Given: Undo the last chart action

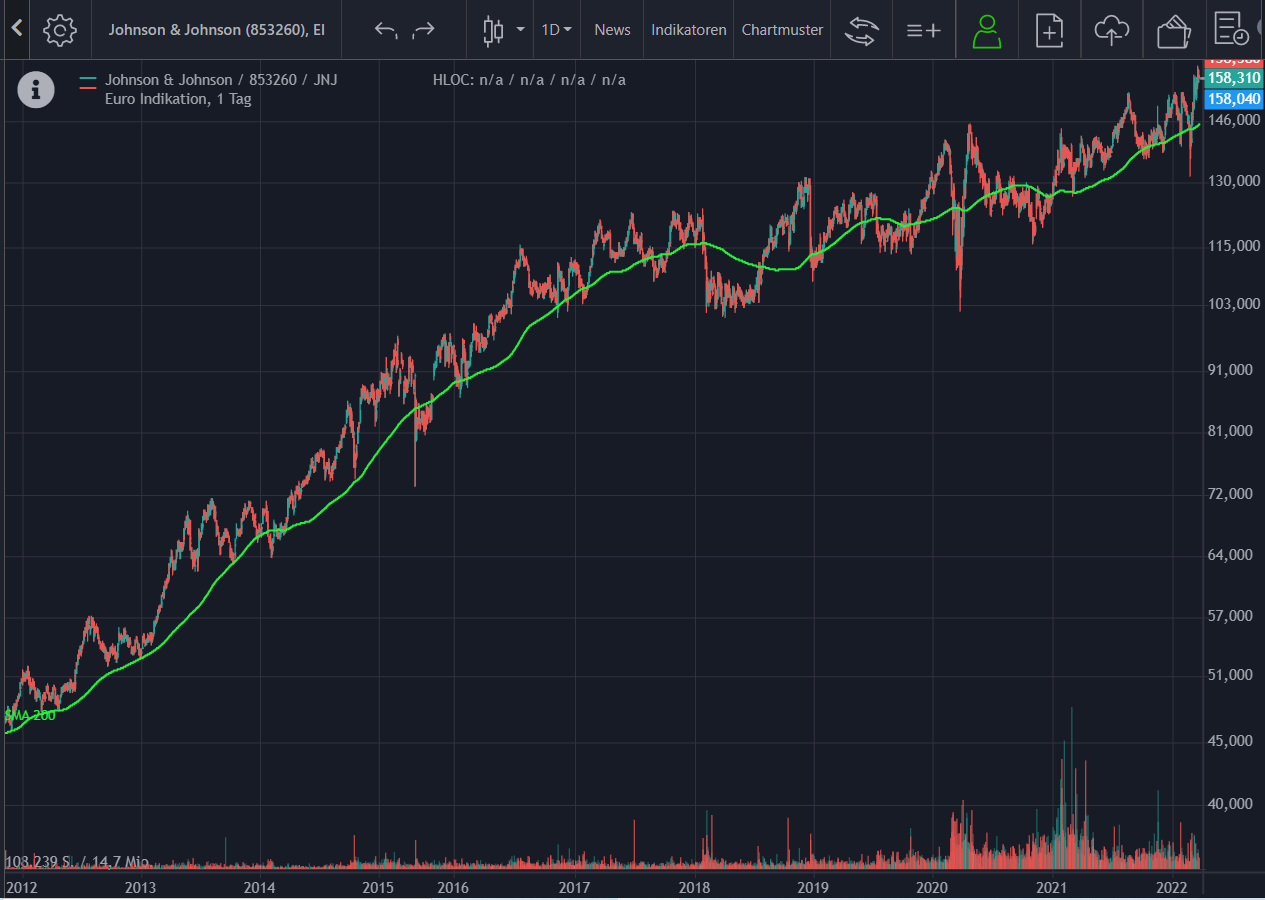Looking at the screenshot, I should coord(385,30).
